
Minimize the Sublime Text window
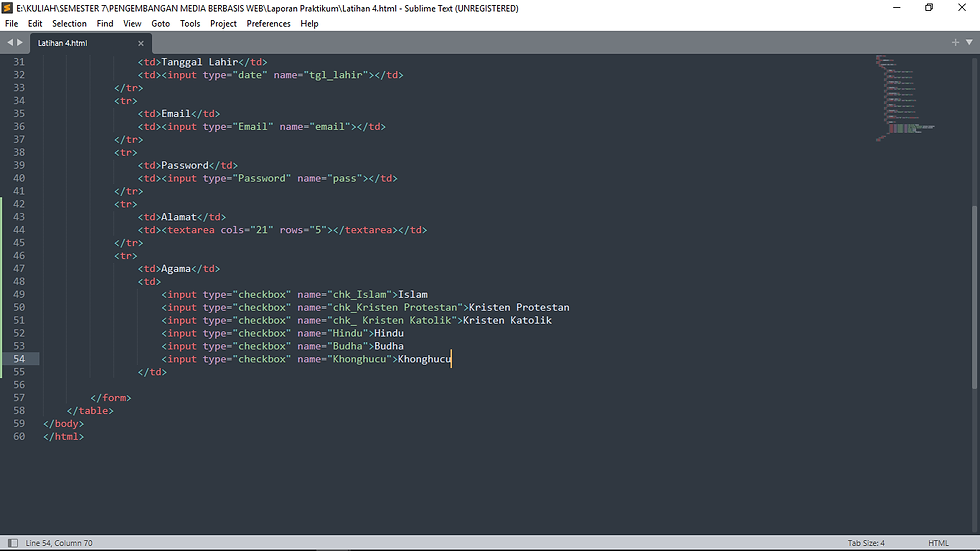click(896, 7)
